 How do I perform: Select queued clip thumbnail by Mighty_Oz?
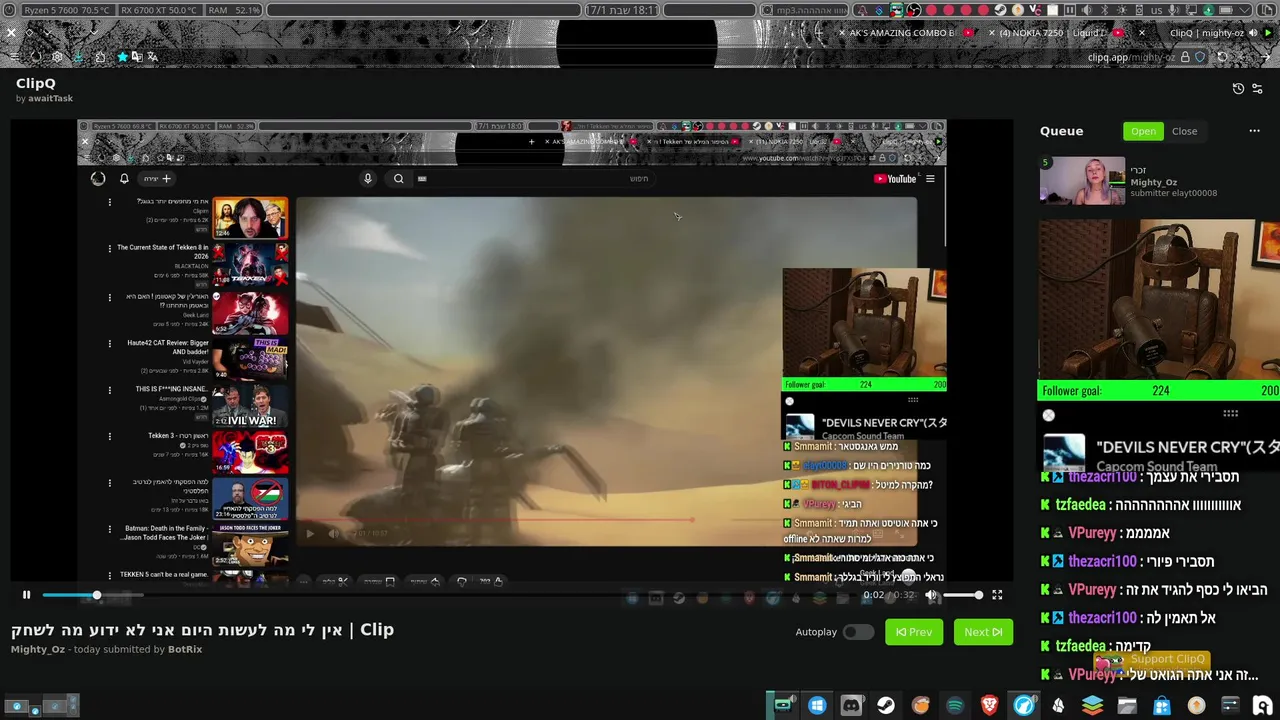[1082, 180]
